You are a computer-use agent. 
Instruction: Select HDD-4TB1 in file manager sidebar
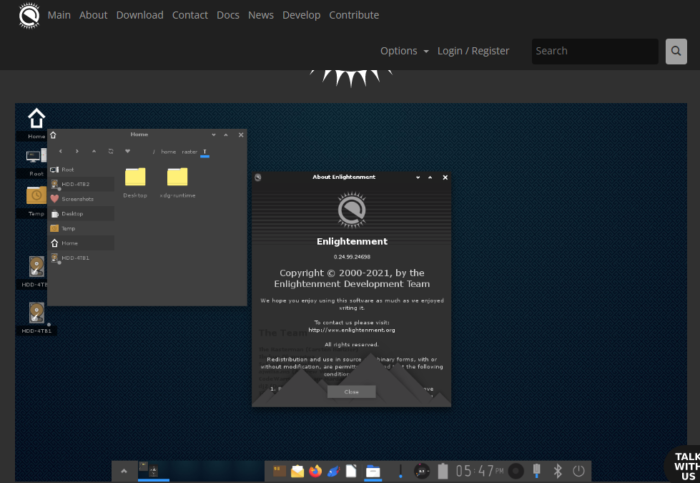[81, 258]
